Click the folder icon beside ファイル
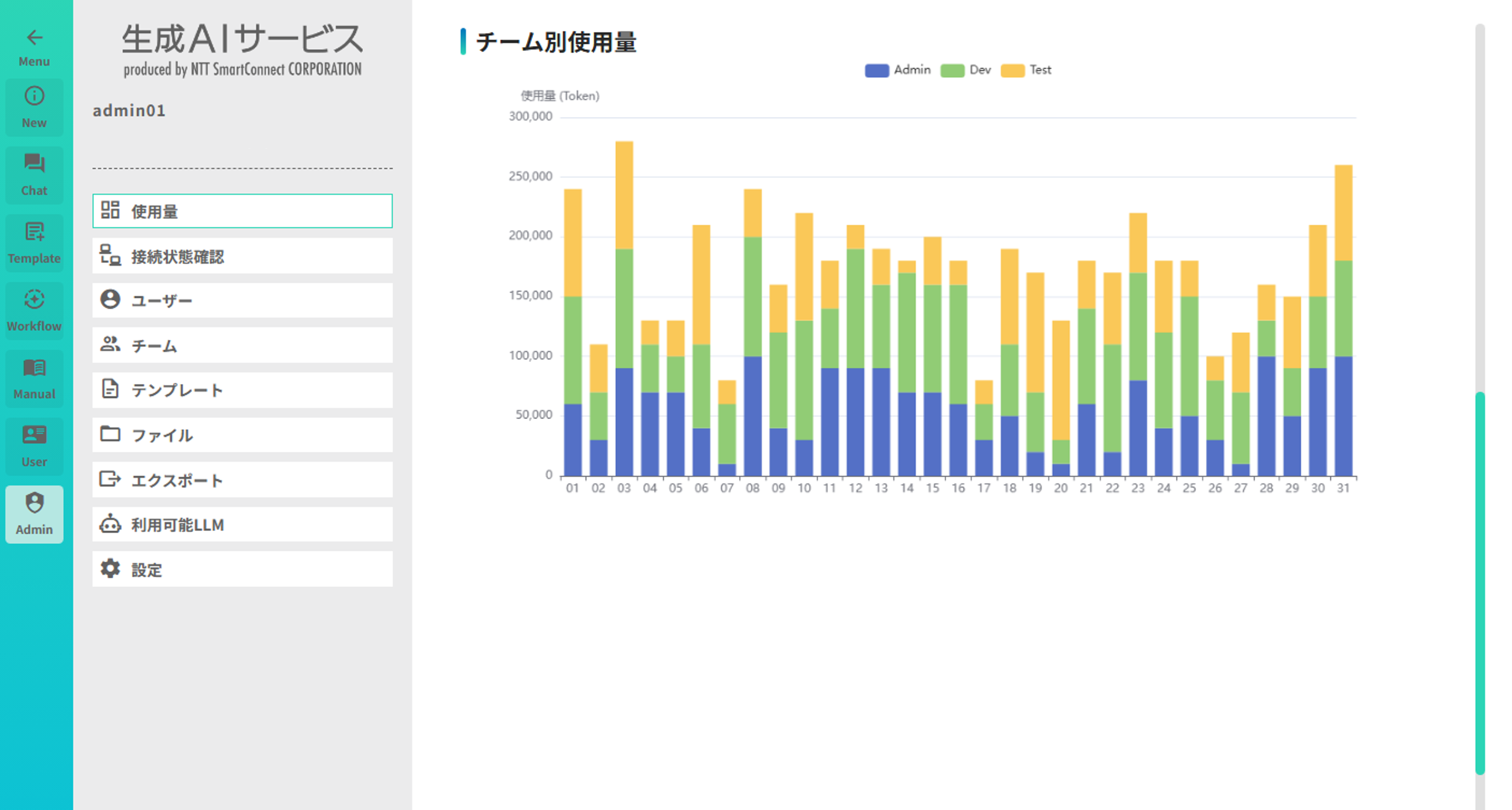The height and width of the screenshot is (810, 1512). (110, 434)
